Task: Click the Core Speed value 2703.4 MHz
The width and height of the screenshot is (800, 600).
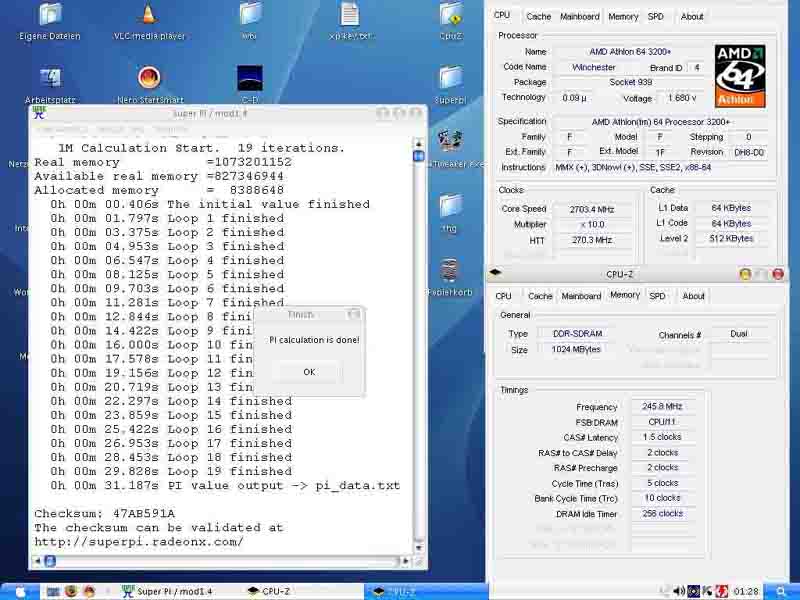Action: [592, 209]
